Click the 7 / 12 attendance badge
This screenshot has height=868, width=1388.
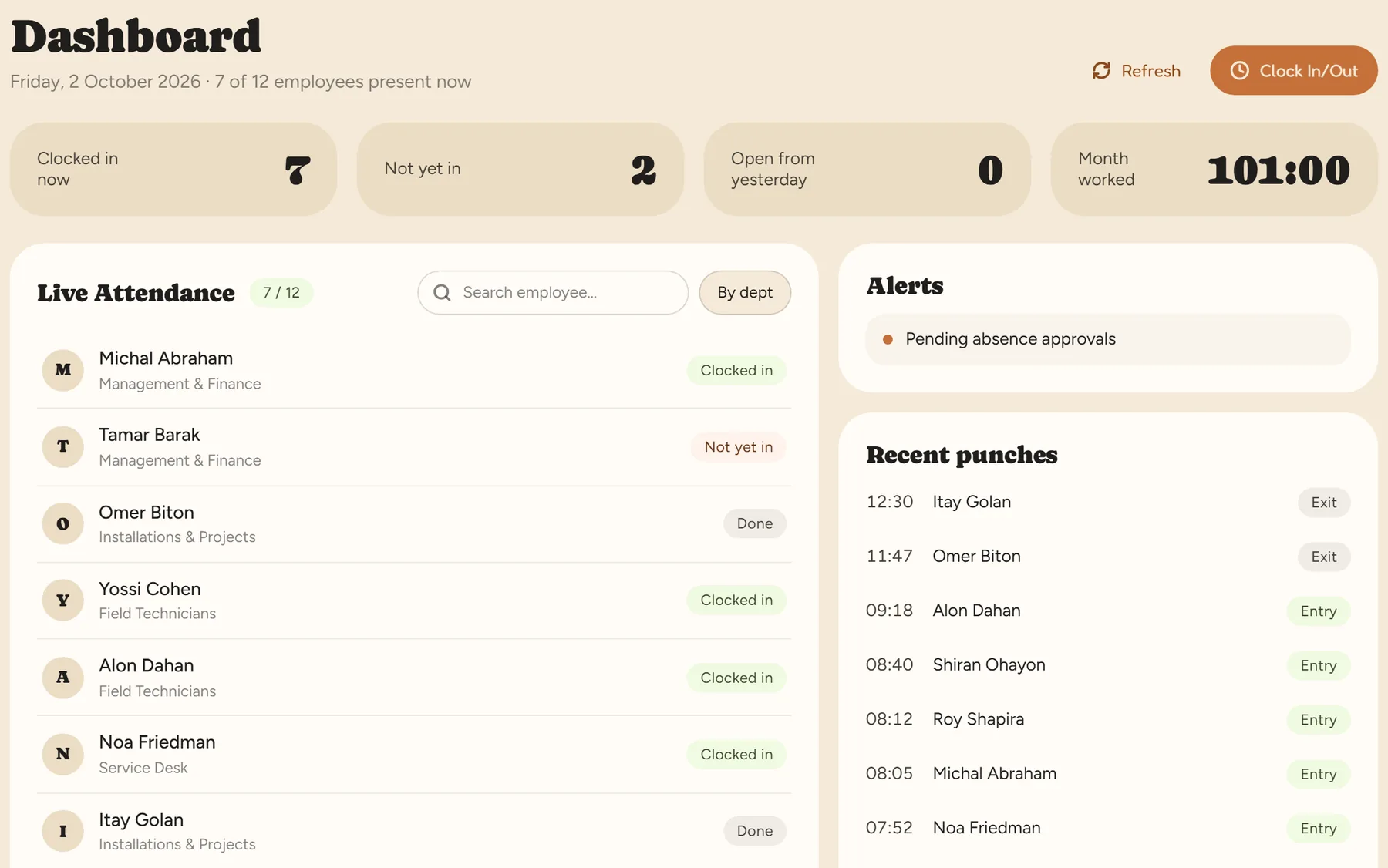281,292
